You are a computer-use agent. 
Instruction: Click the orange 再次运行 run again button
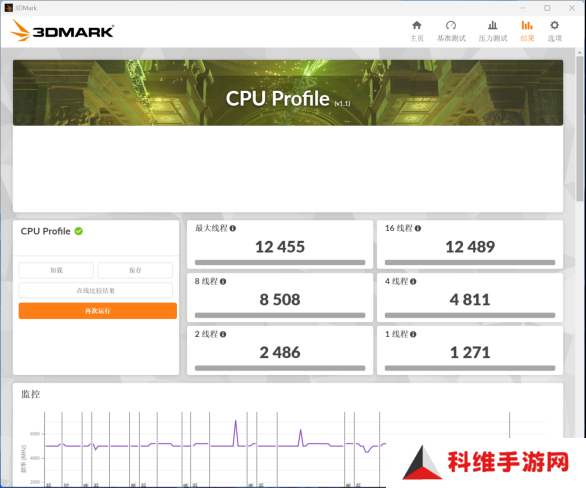tap(98, 311)
